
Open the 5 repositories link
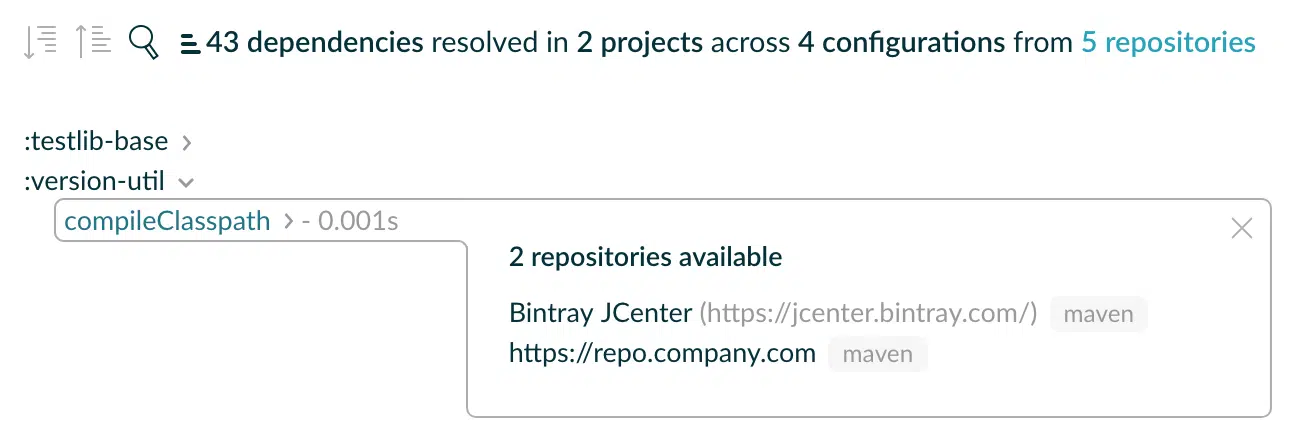(1168, 42)
